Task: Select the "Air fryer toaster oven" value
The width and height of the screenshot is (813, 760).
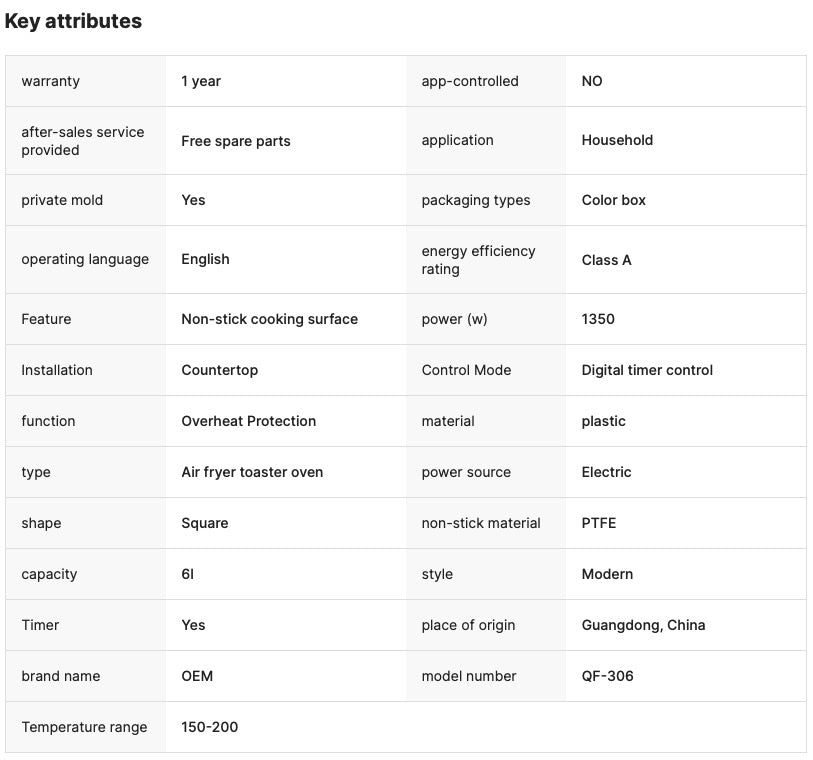Action: pyautogui.click(x=252, y=472)
